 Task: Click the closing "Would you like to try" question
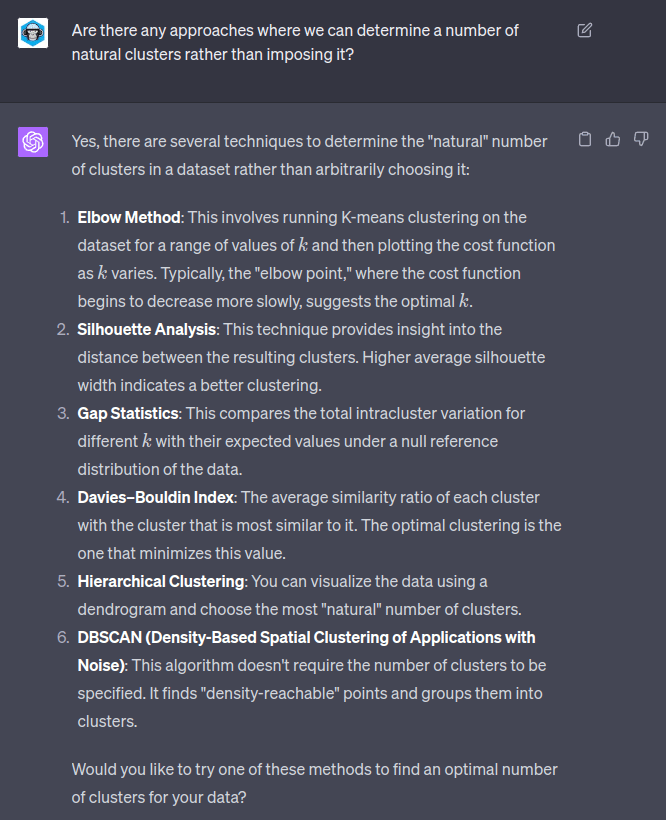click(x=314, y=783)
